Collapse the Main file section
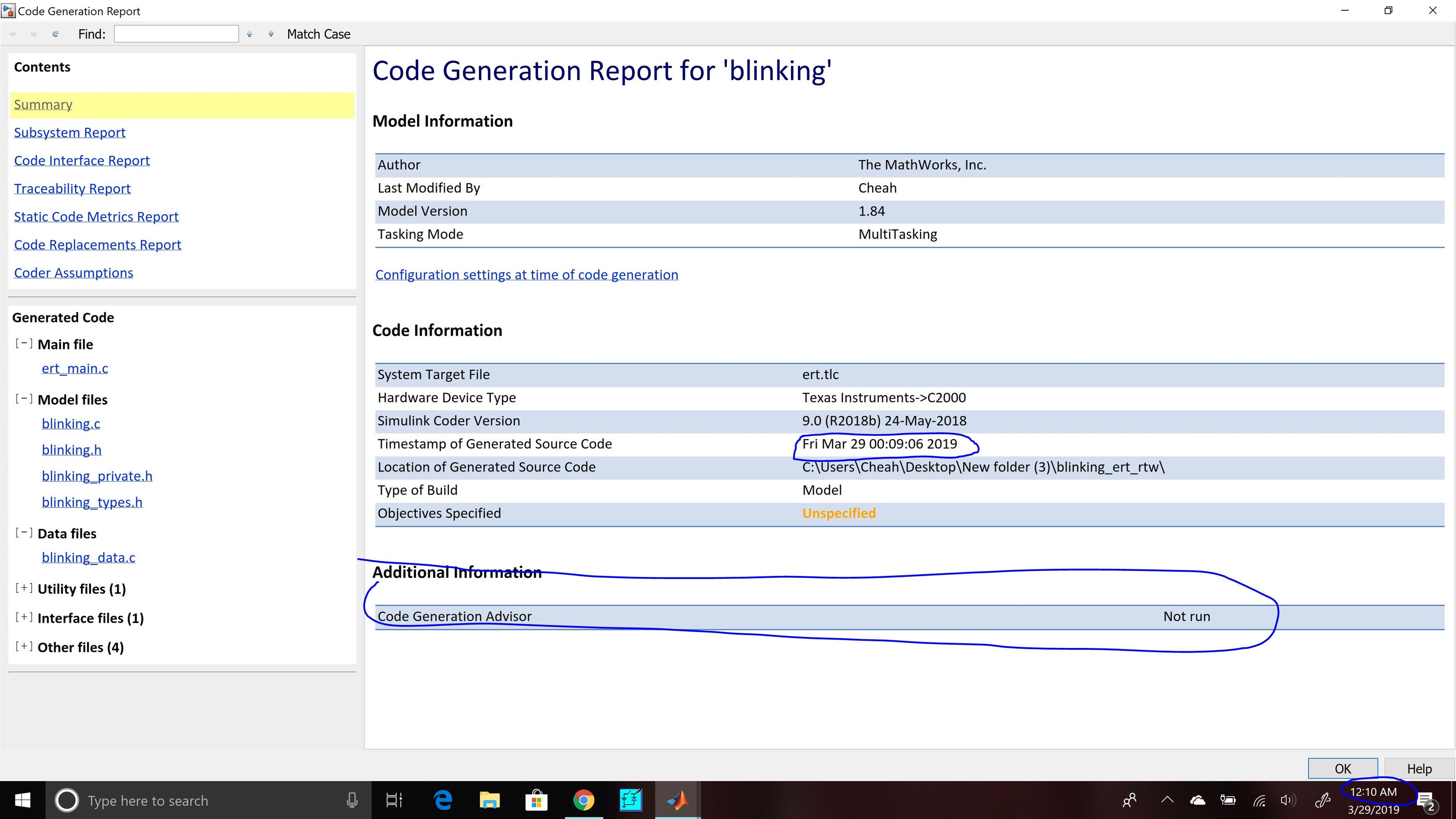 click(24, 344)
